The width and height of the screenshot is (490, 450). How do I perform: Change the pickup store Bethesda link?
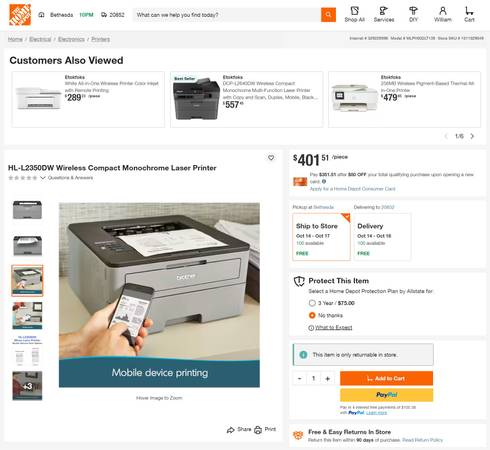[x=323, y=207]
